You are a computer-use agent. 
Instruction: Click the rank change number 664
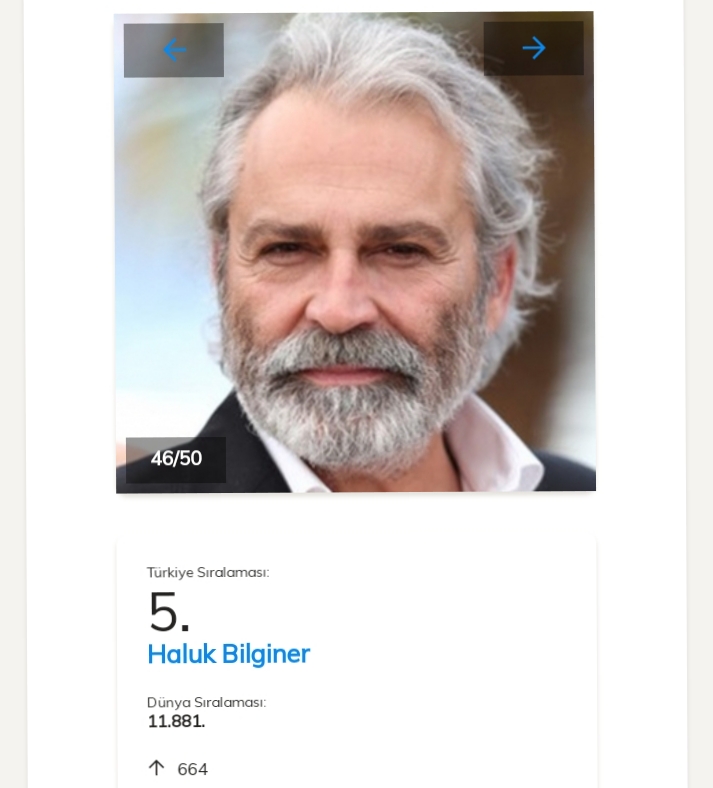coord(193,769)
